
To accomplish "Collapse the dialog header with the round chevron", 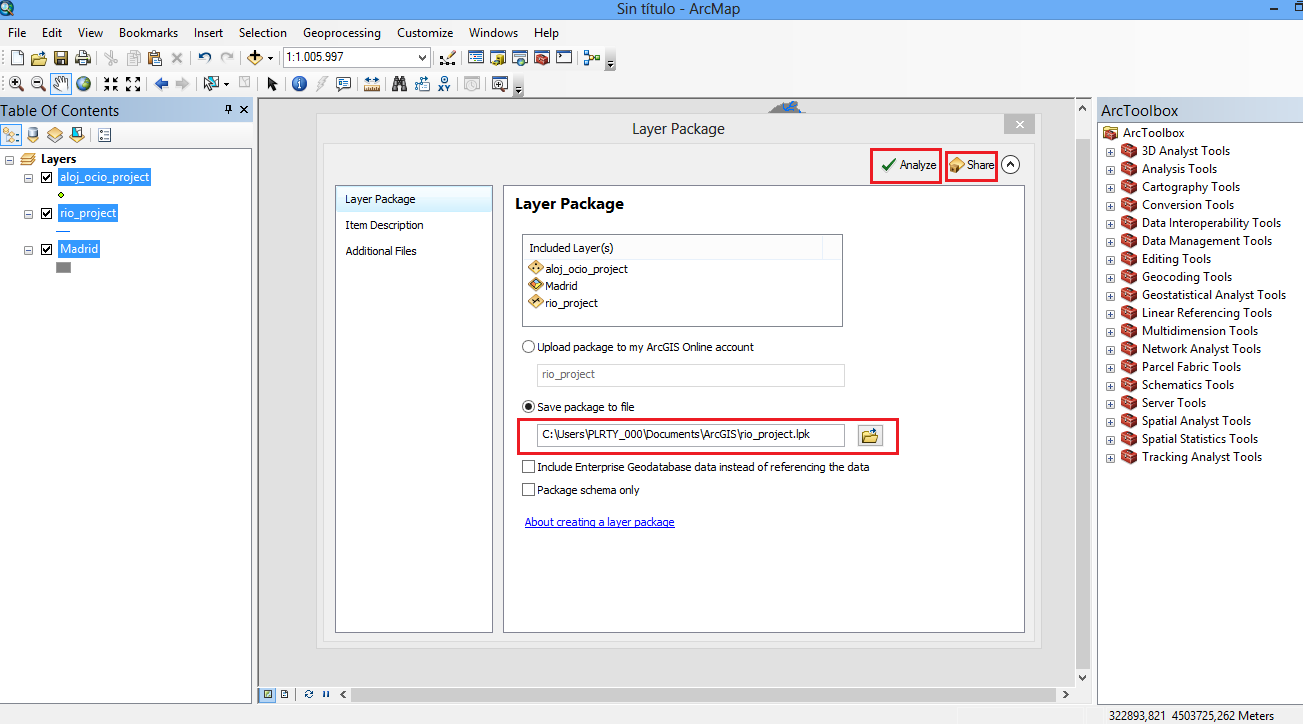I will [1011, 165].
